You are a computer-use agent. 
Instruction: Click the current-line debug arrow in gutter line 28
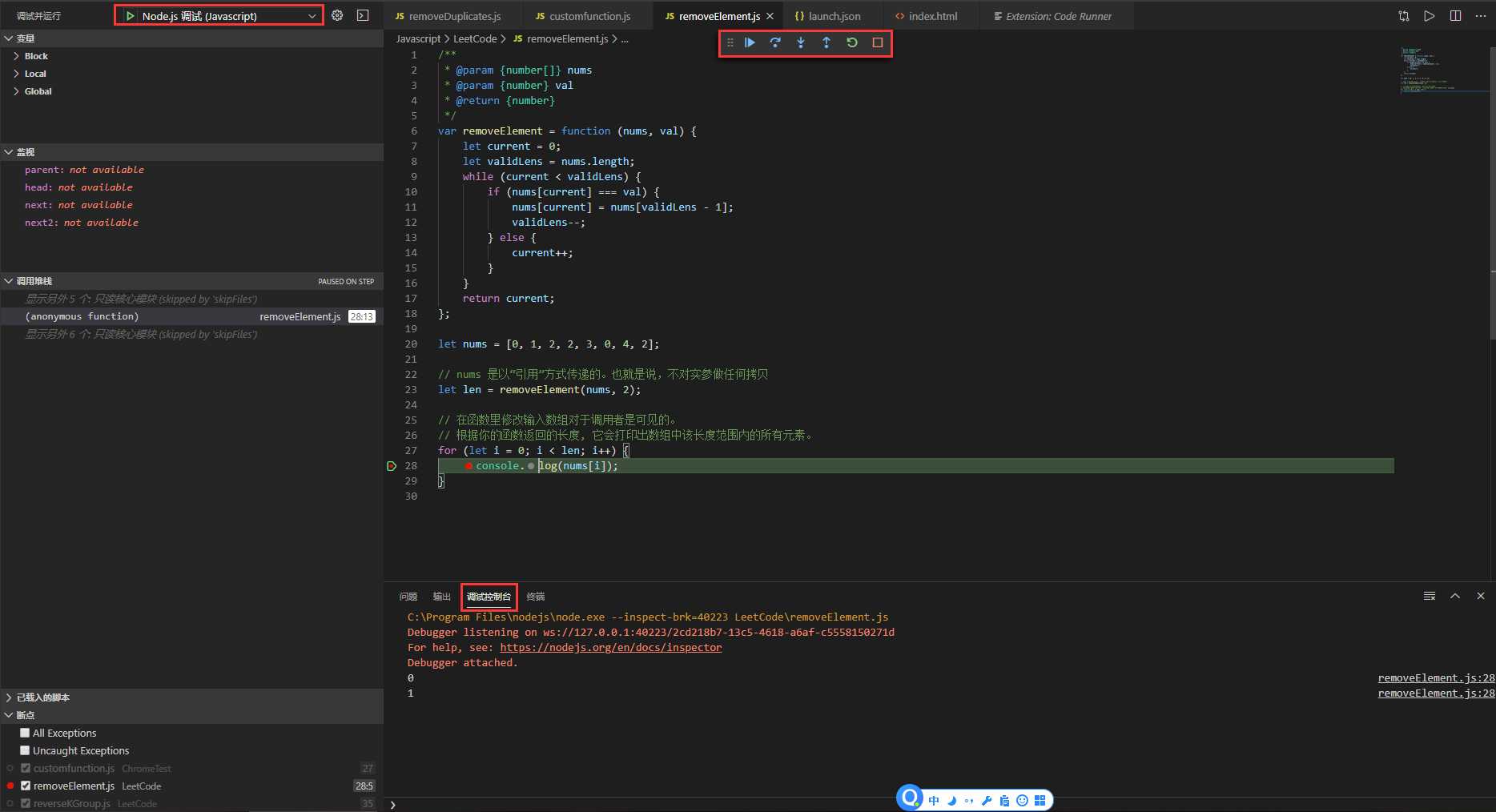point(392,466)
